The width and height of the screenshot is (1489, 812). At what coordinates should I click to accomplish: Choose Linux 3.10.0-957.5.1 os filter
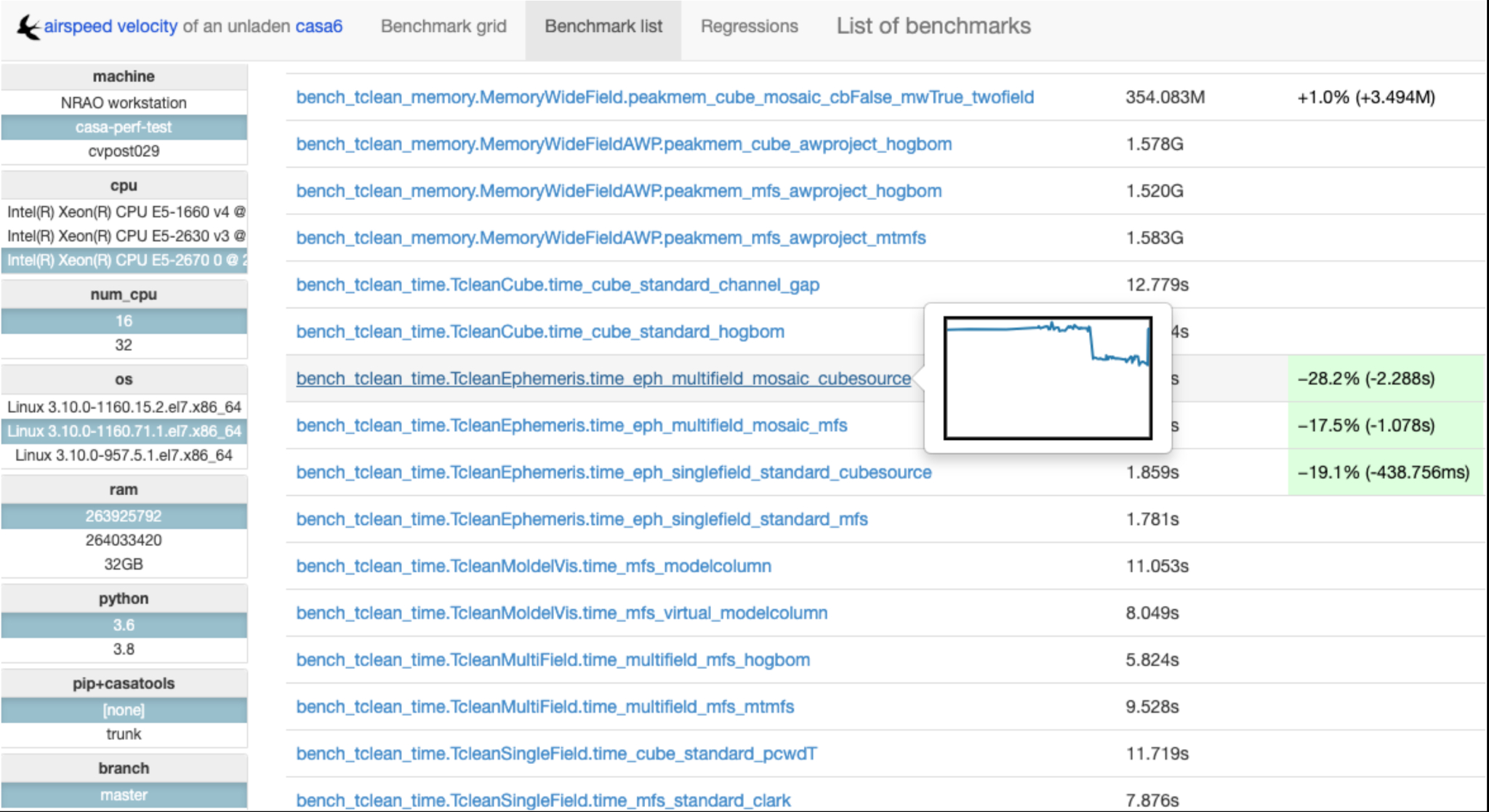[124, 456]
